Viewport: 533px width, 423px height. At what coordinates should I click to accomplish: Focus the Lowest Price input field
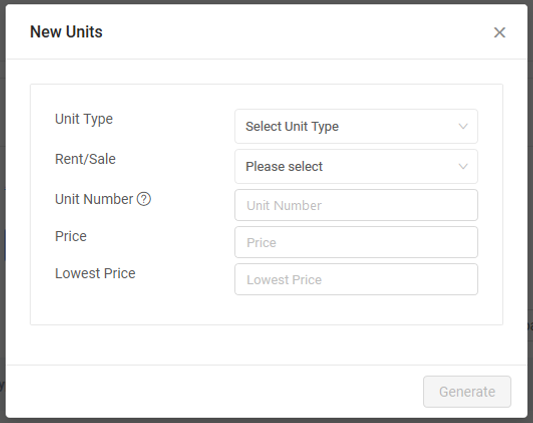[356, 279]
